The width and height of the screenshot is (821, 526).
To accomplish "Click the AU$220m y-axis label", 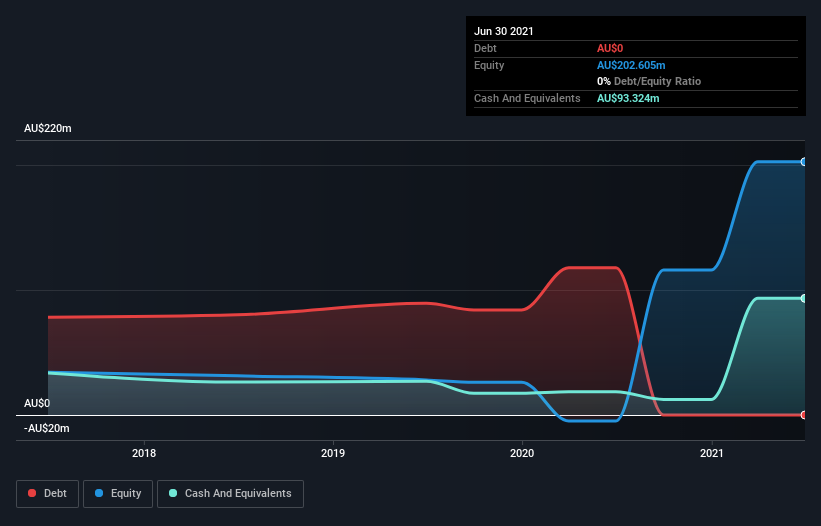I will click(48, 128).
